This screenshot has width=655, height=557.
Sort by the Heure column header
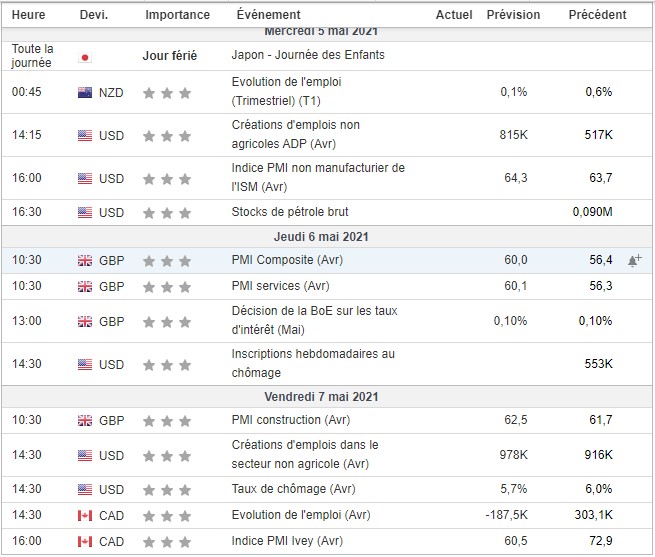tap(28, 15)
